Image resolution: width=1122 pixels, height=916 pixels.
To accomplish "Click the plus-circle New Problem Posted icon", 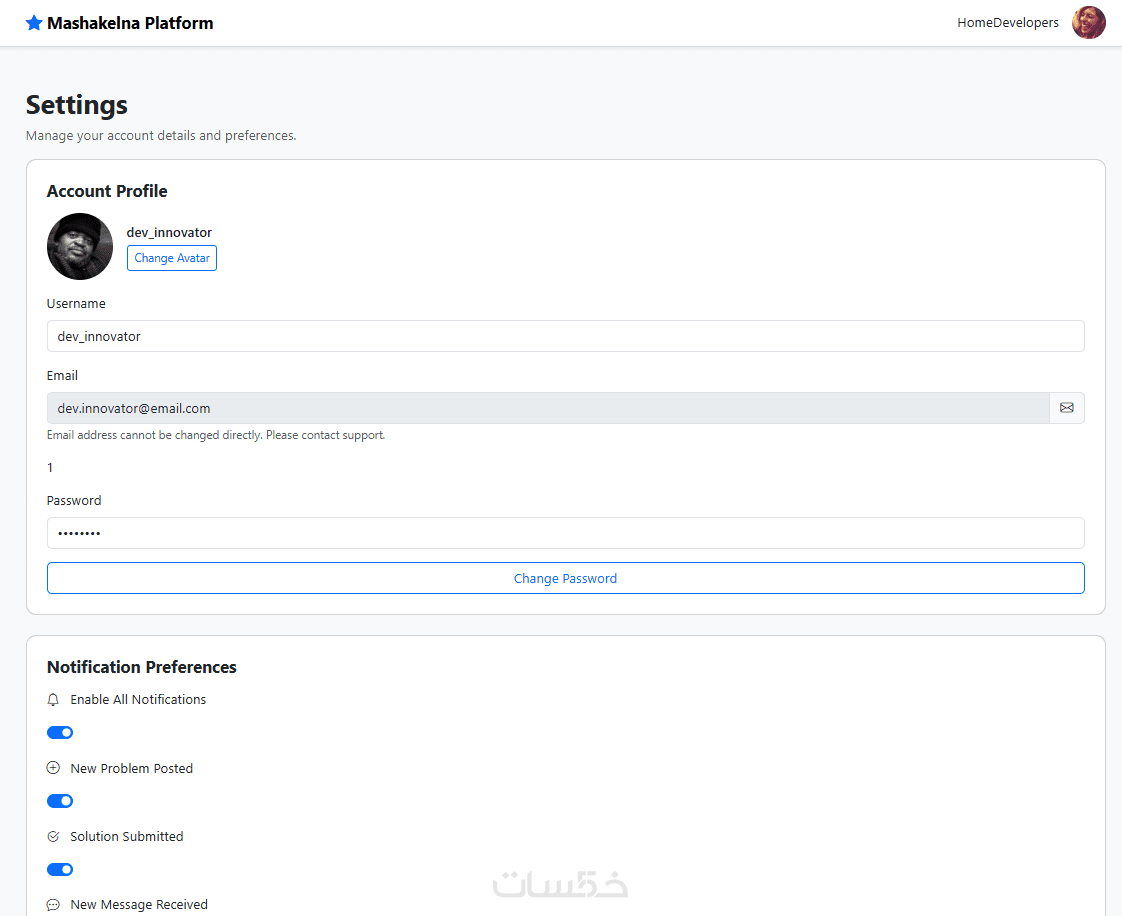I will click(x=54, y=768).
